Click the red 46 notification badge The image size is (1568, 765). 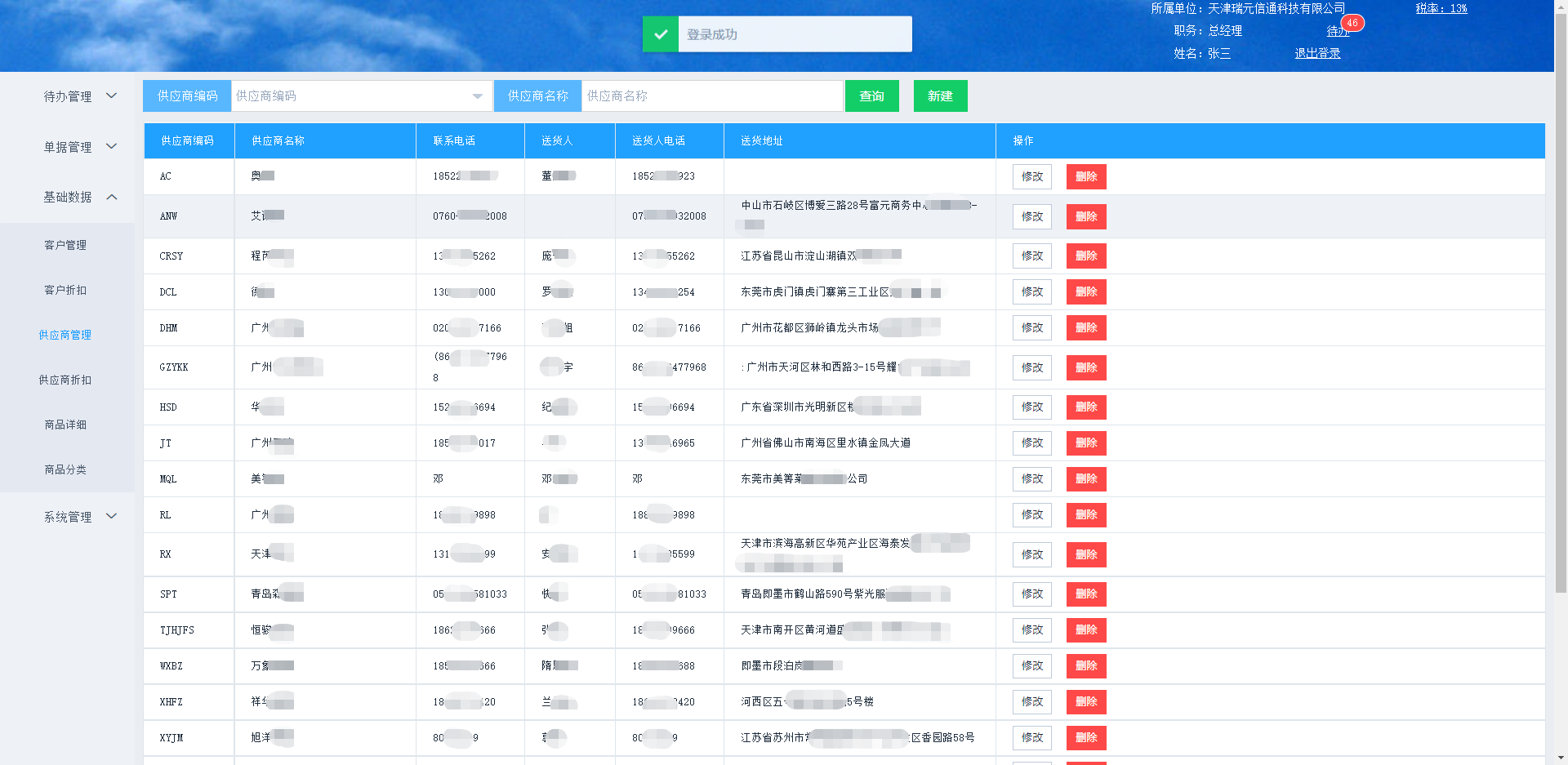tap(1352, 23)
